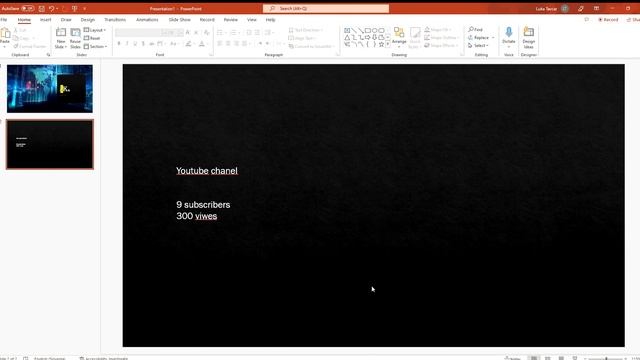Open the File tab
640x360 pixels.
click(x=4, y=20)
